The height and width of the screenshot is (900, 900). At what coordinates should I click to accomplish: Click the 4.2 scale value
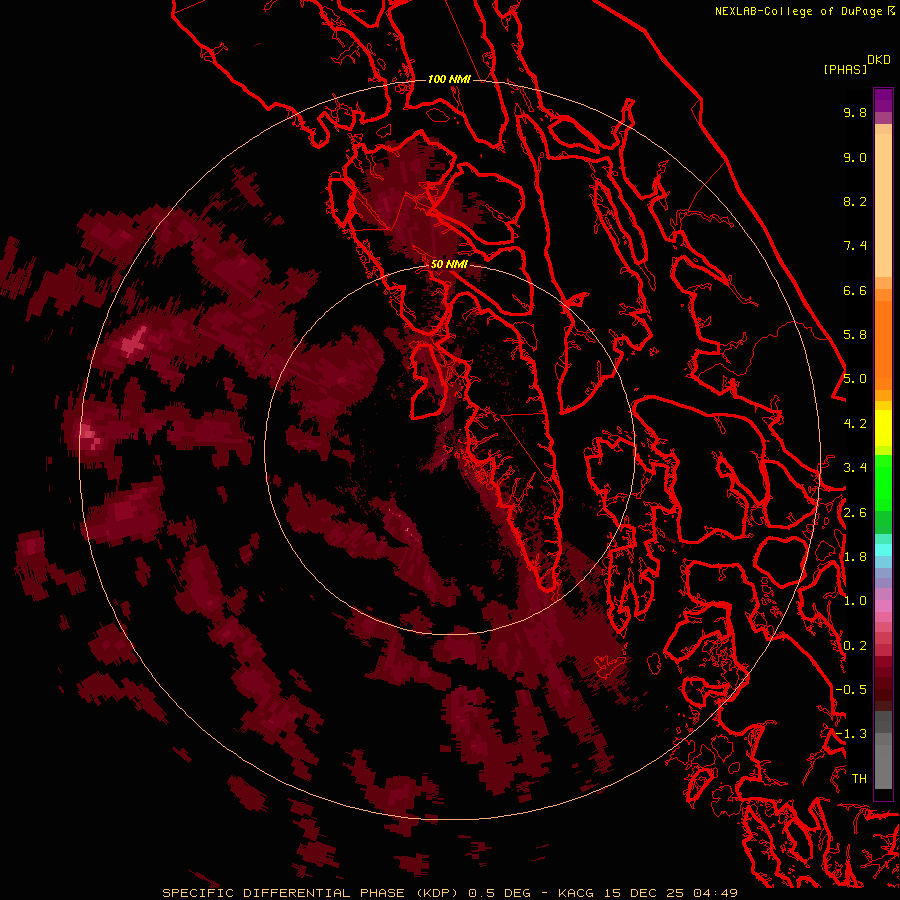click(855, 424)
